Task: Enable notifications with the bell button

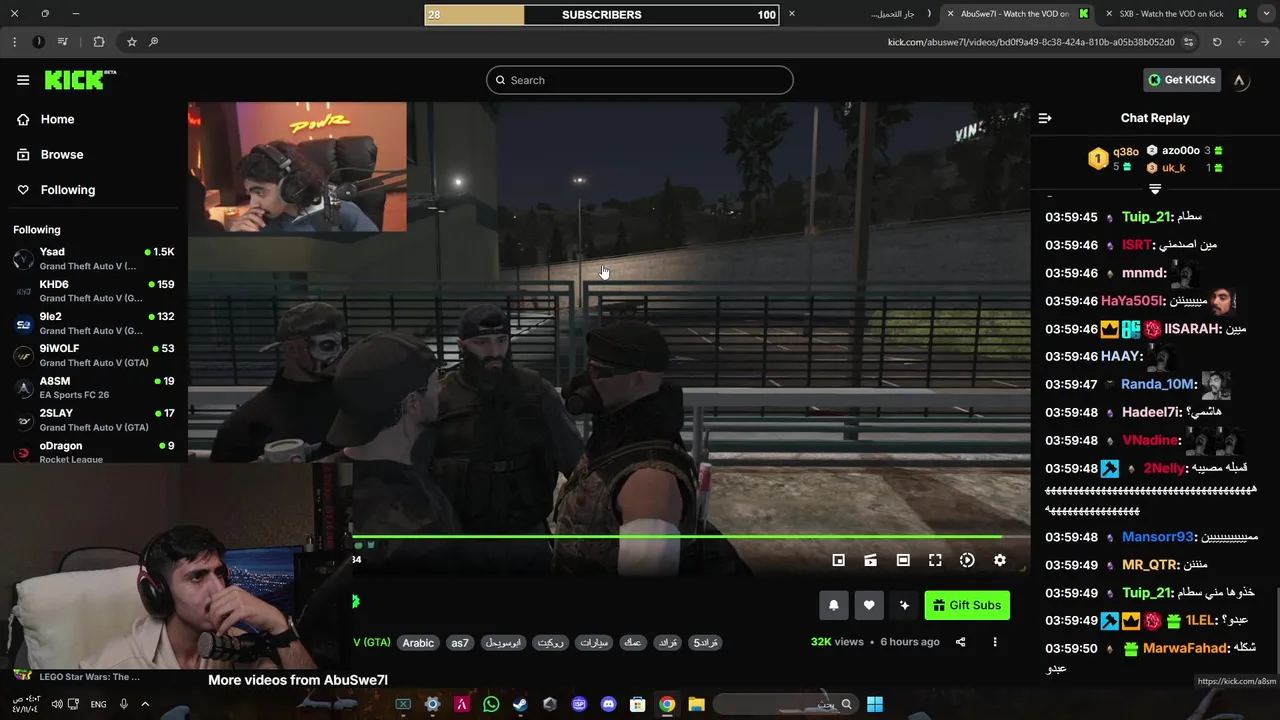Action: 833,605
